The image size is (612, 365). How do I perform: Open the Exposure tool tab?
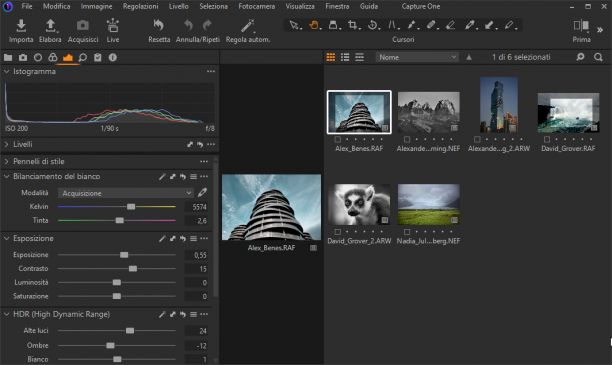coord(68,58)
